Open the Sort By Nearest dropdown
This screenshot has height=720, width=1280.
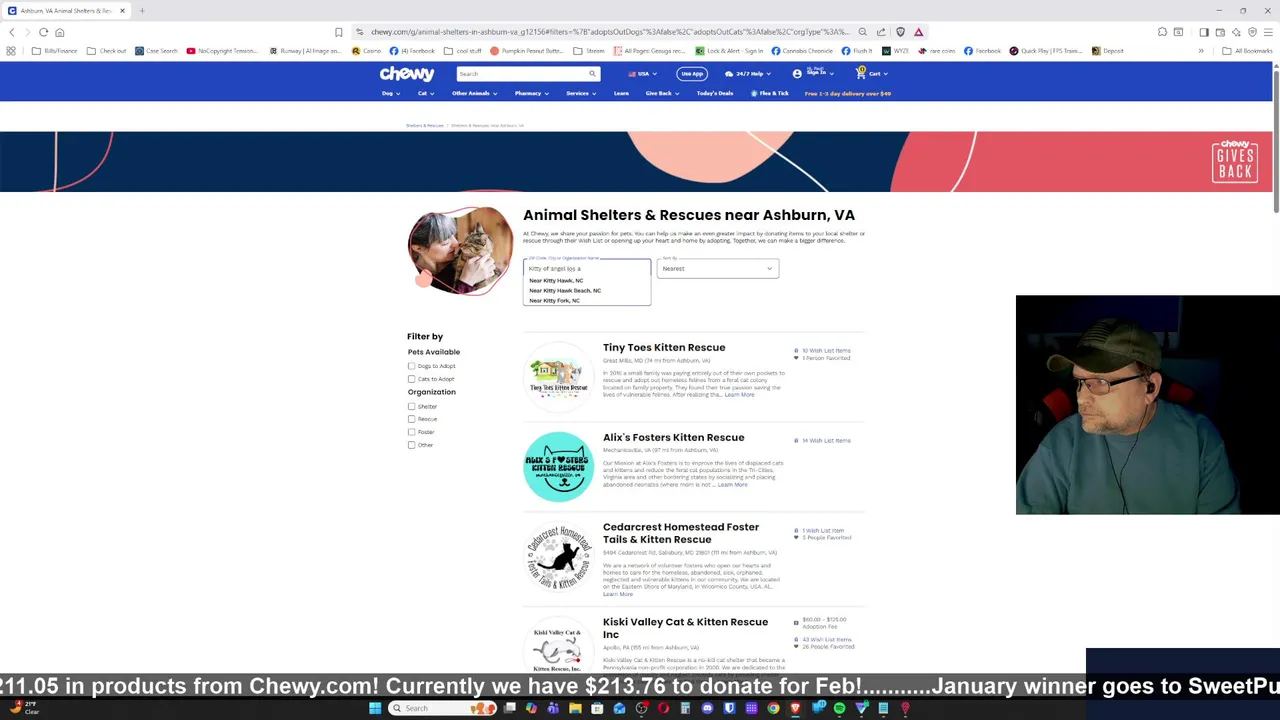717,268
